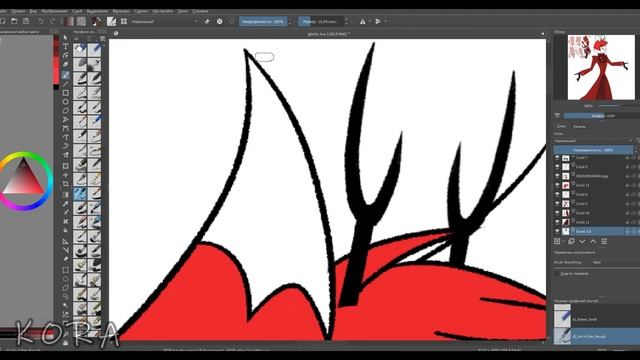This screenshot has width=640, height=360.
Task: Add a new paint layer
Action: pyautogui.click(x=557, y=241)
